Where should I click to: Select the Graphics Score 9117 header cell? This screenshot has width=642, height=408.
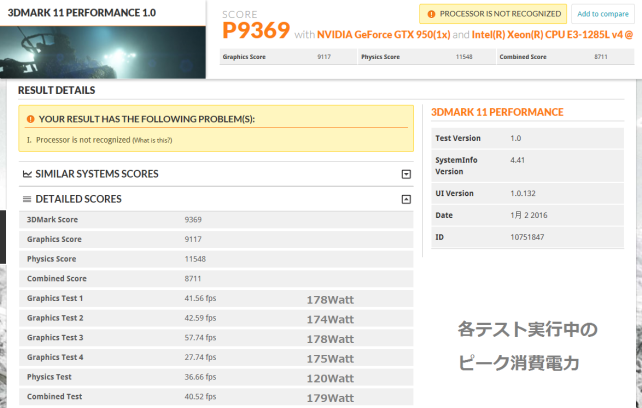tap(288, 57)
